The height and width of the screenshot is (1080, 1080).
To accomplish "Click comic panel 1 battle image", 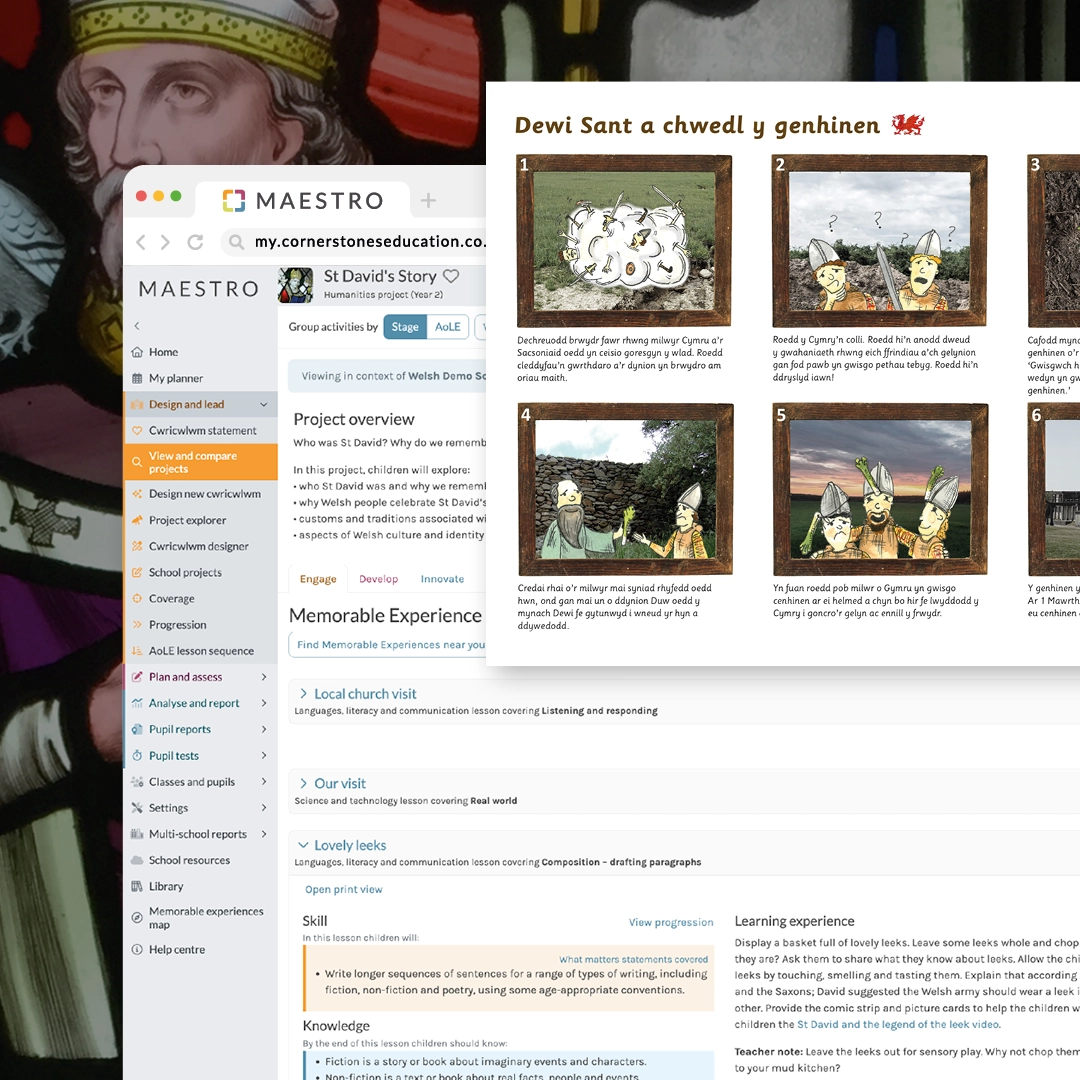I will (x=625, y=240).
